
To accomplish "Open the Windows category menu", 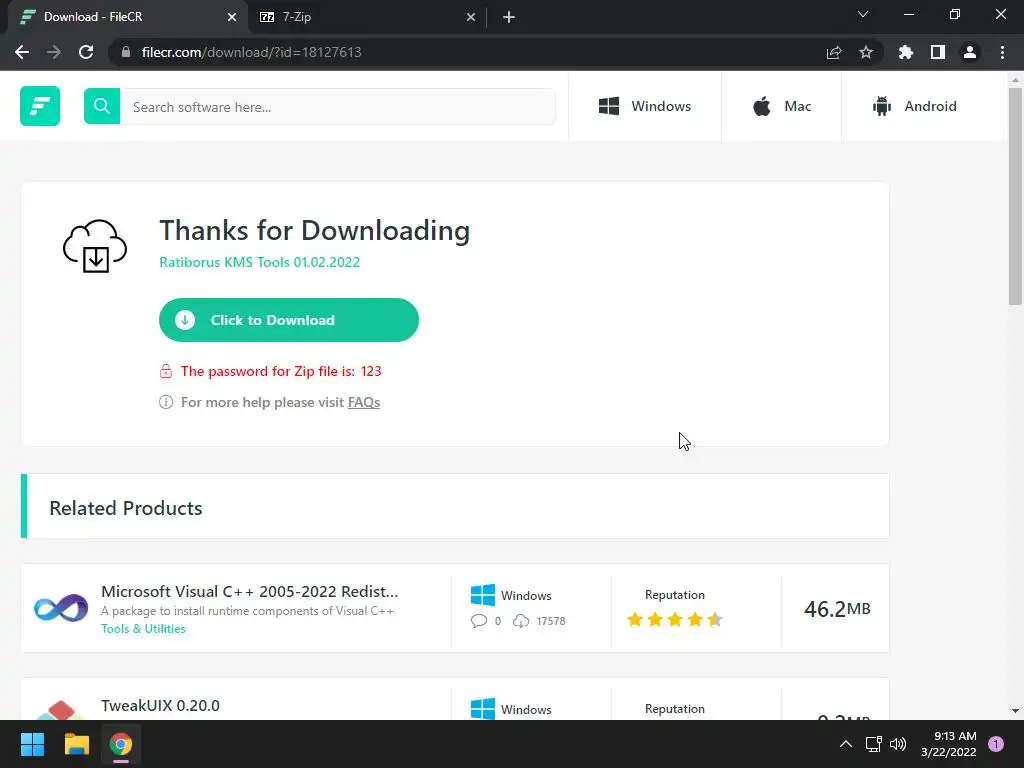I will click(x=645, y=106).
